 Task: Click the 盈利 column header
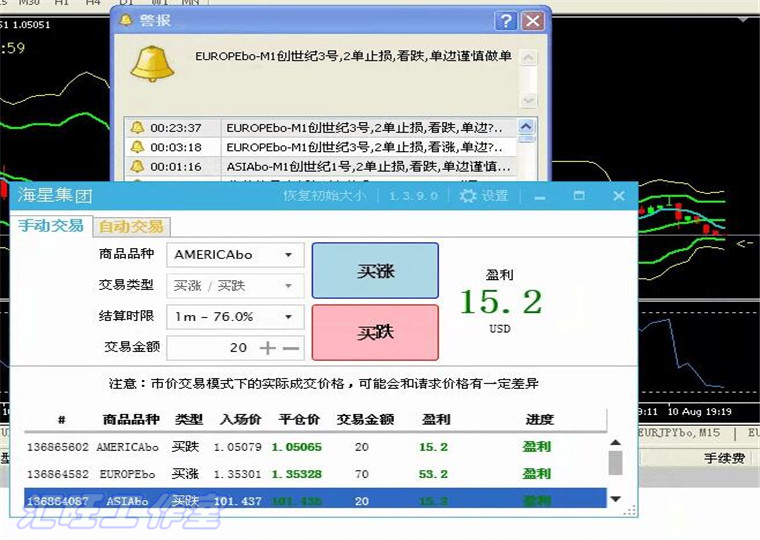(x=436, y=419)
